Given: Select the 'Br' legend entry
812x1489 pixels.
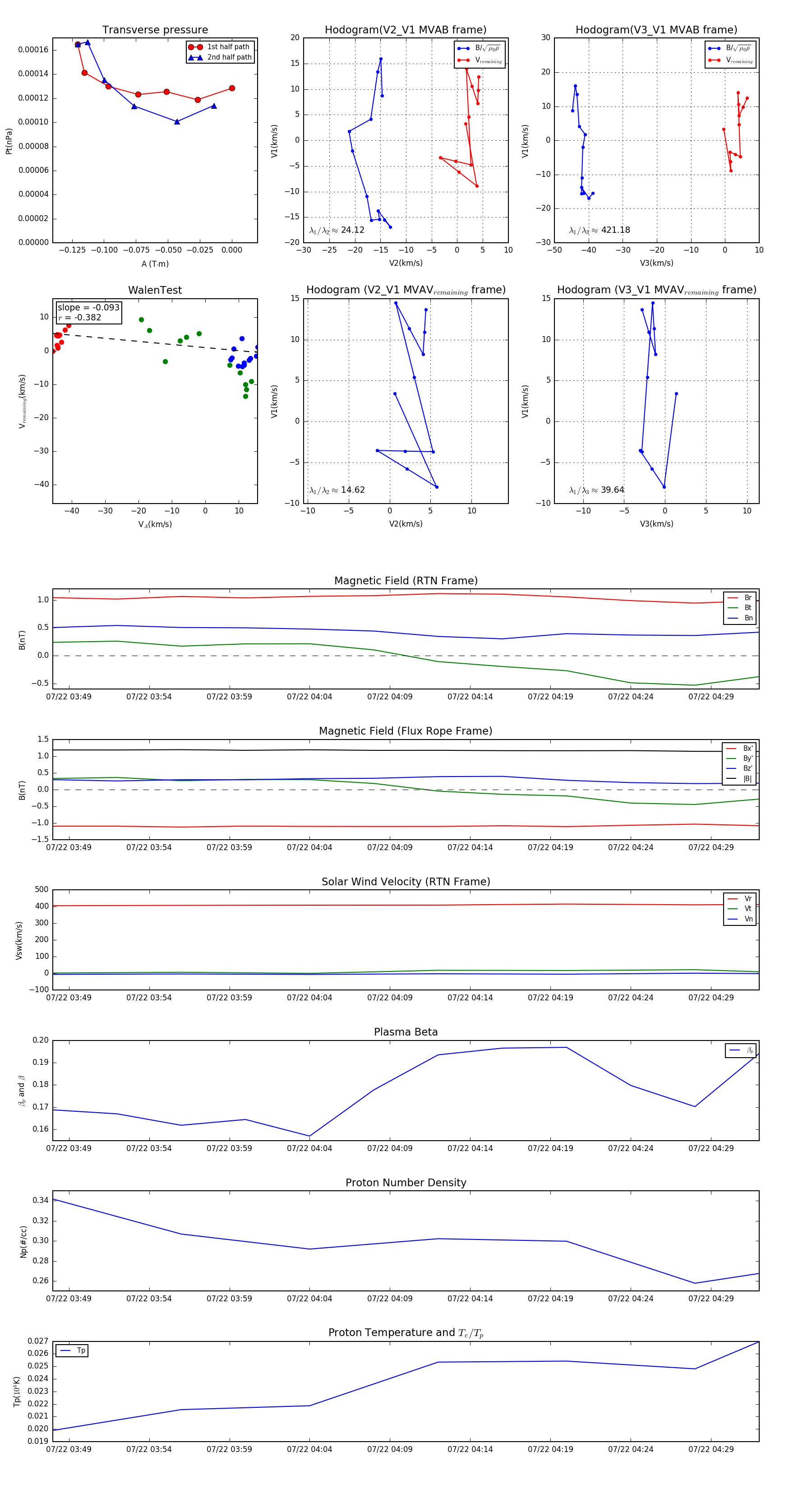Looking at the screenshot, I should tap(740, 598).
